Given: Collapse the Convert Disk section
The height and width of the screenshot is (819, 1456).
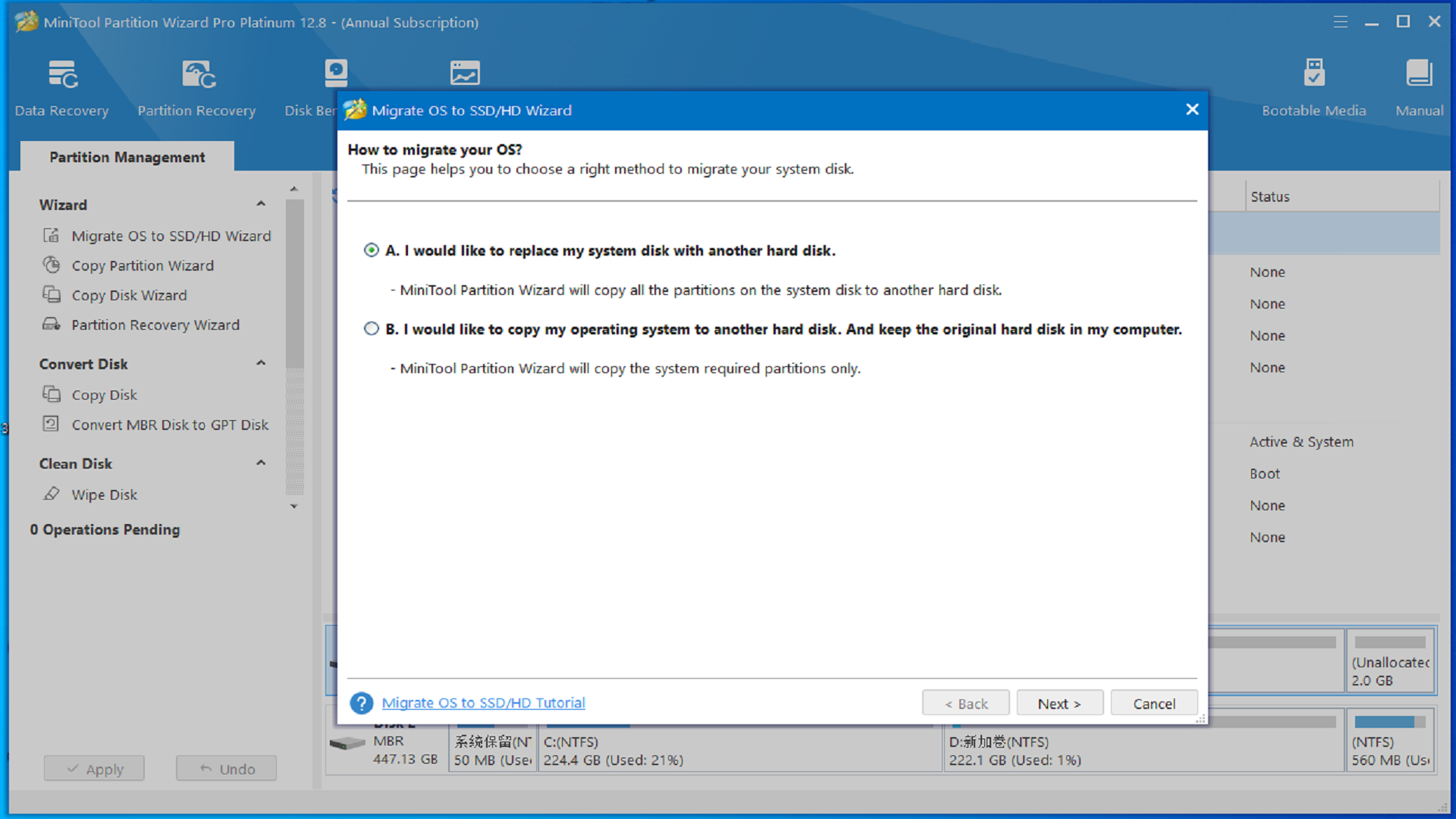Looking at the screenshot, I should coord(261,362).
